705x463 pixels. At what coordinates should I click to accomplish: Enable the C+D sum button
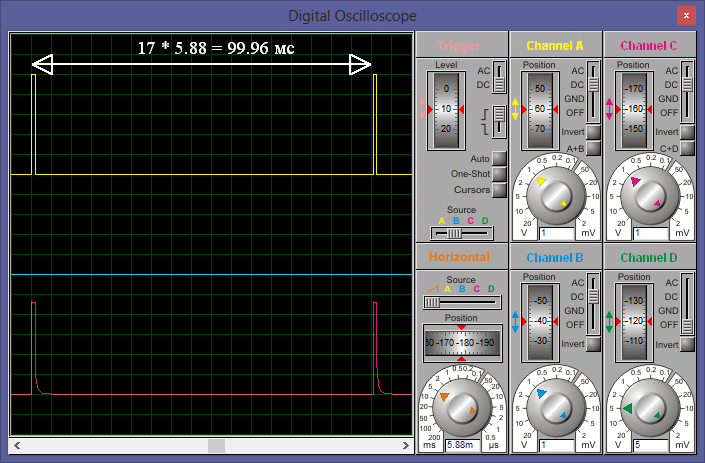pos(686,148)
